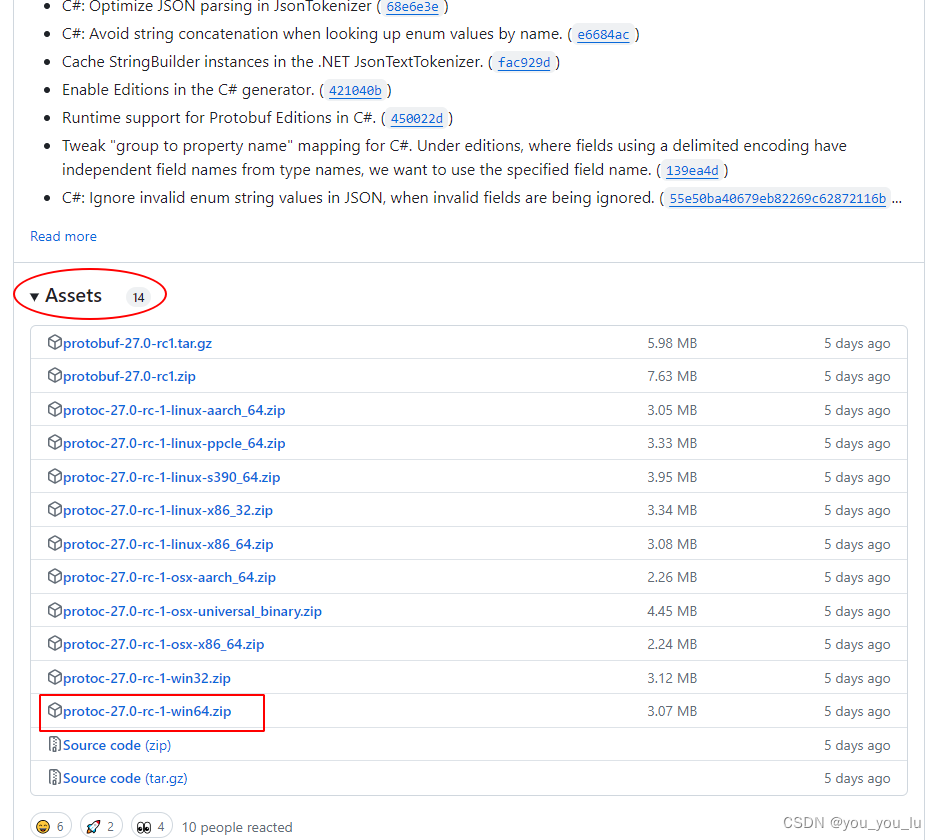
Task: Open commit 68e6e3e
Action: pyautogui.click(x=412, y=7)
